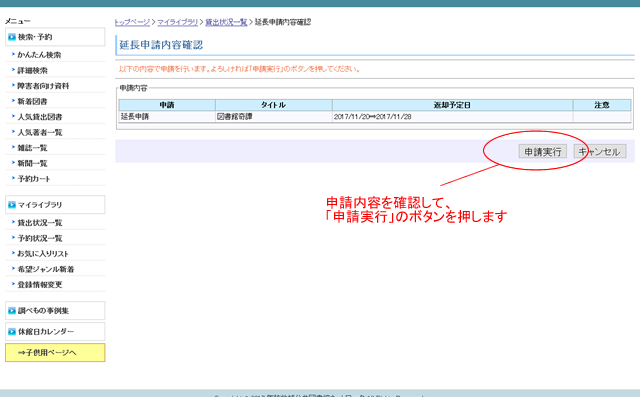Open かんたん検索 in the sidebar
640x397 pixels.
click(39, 55)
